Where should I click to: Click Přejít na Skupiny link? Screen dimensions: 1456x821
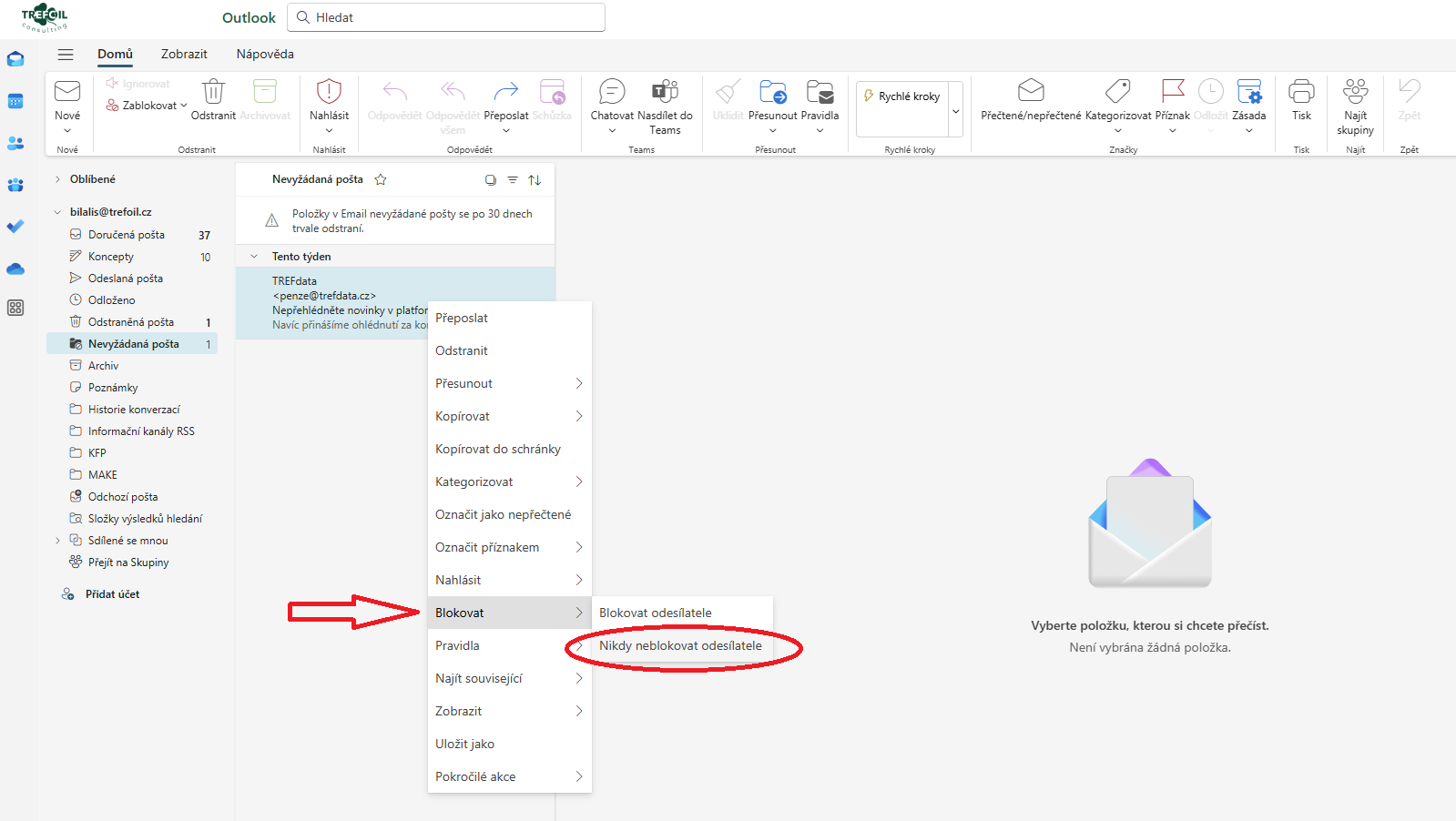coord(128,563)
